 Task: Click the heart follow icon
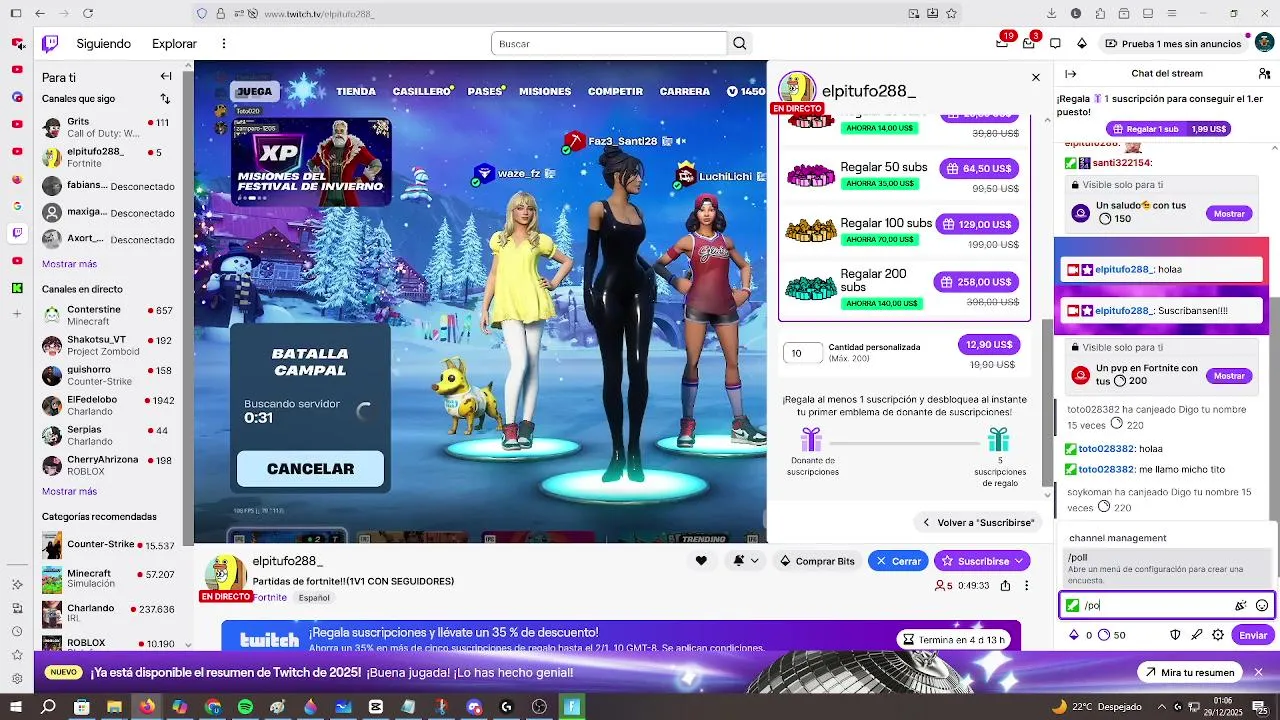[701, 561]
